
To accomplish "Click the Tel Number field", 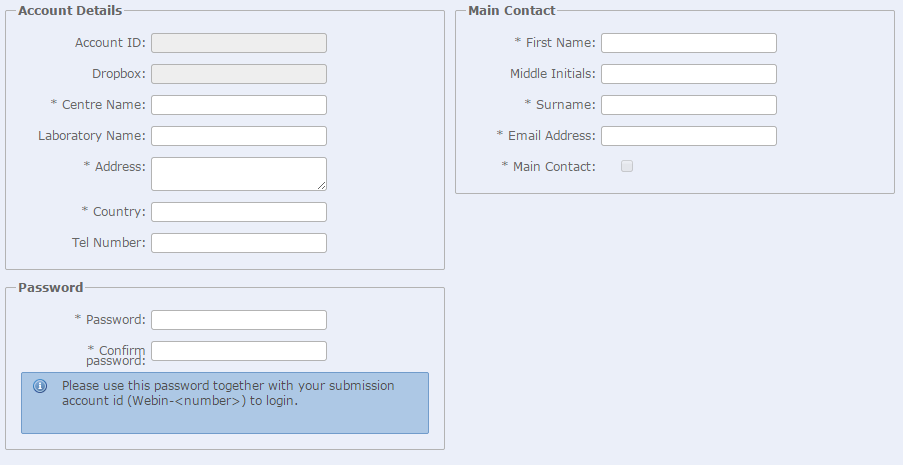I will point(239,243).
